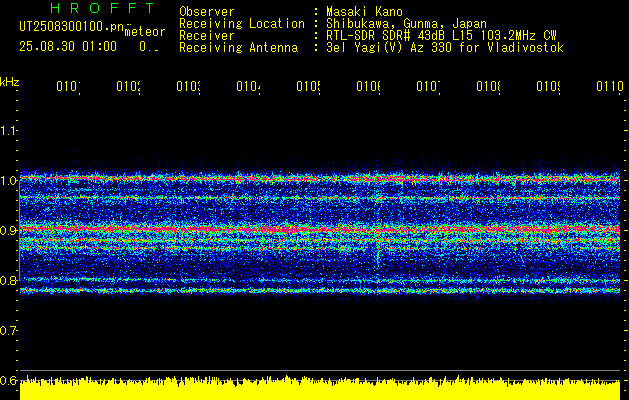Select the file name UT2508300100.pn
The image size is (629, 400).
tap(72, 27)
